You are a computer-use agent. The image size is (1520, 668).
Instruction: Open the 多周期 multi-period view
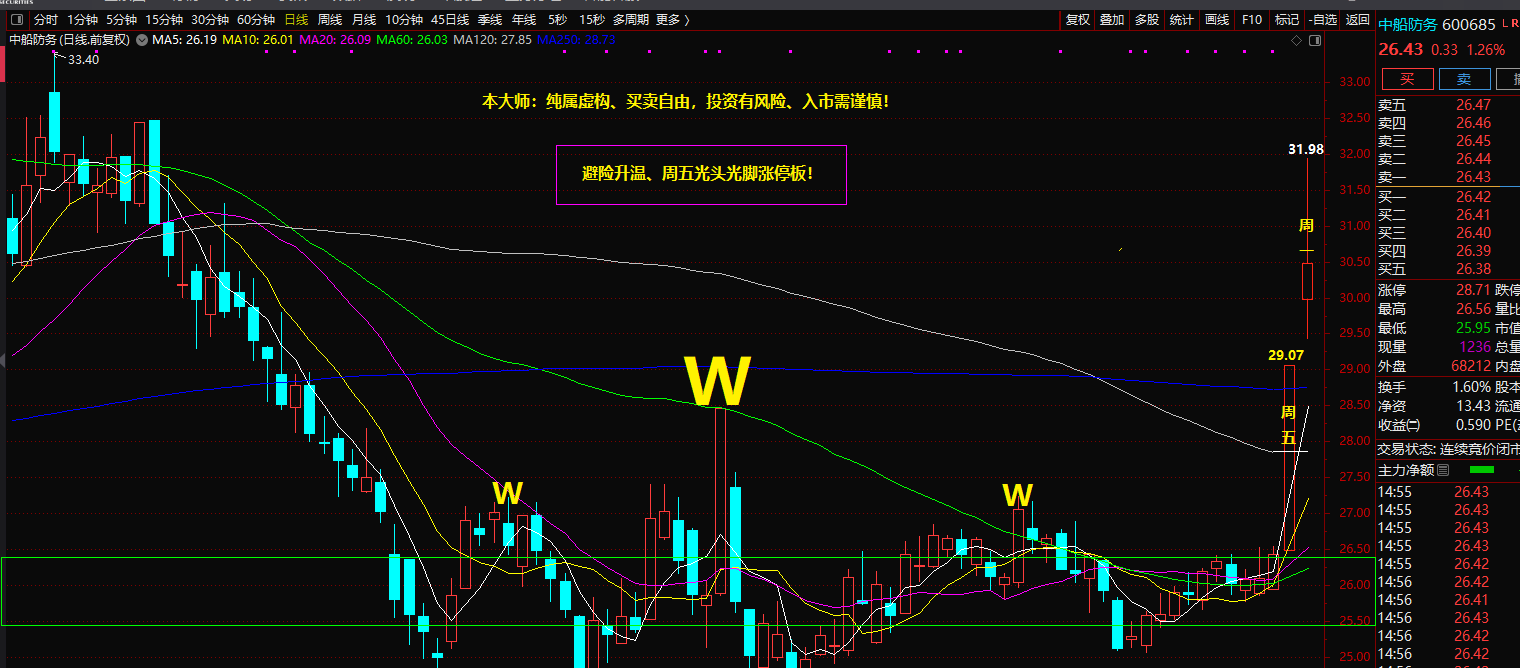click(x=630, y=19)
